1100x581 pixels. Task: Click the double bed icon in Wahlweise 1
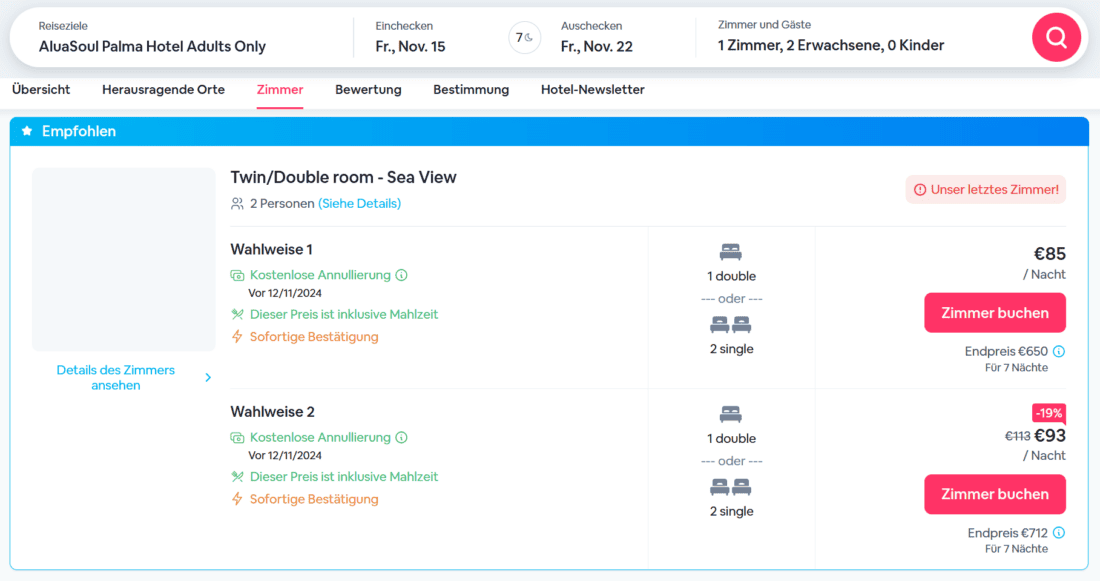[x=731, y=252]
